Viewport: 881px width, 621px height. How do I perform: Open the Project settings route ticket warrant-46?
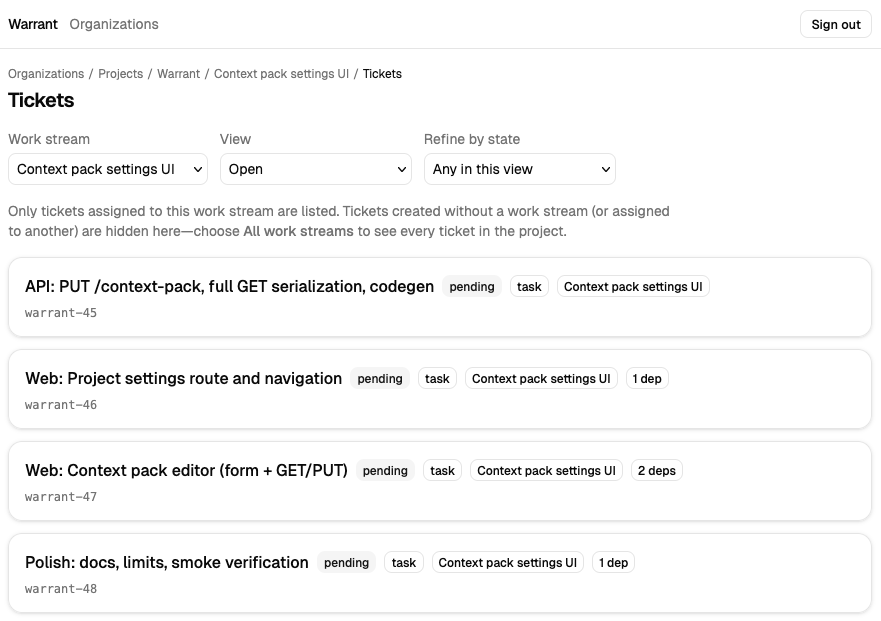pyautogui.click(x=183, y=378)
